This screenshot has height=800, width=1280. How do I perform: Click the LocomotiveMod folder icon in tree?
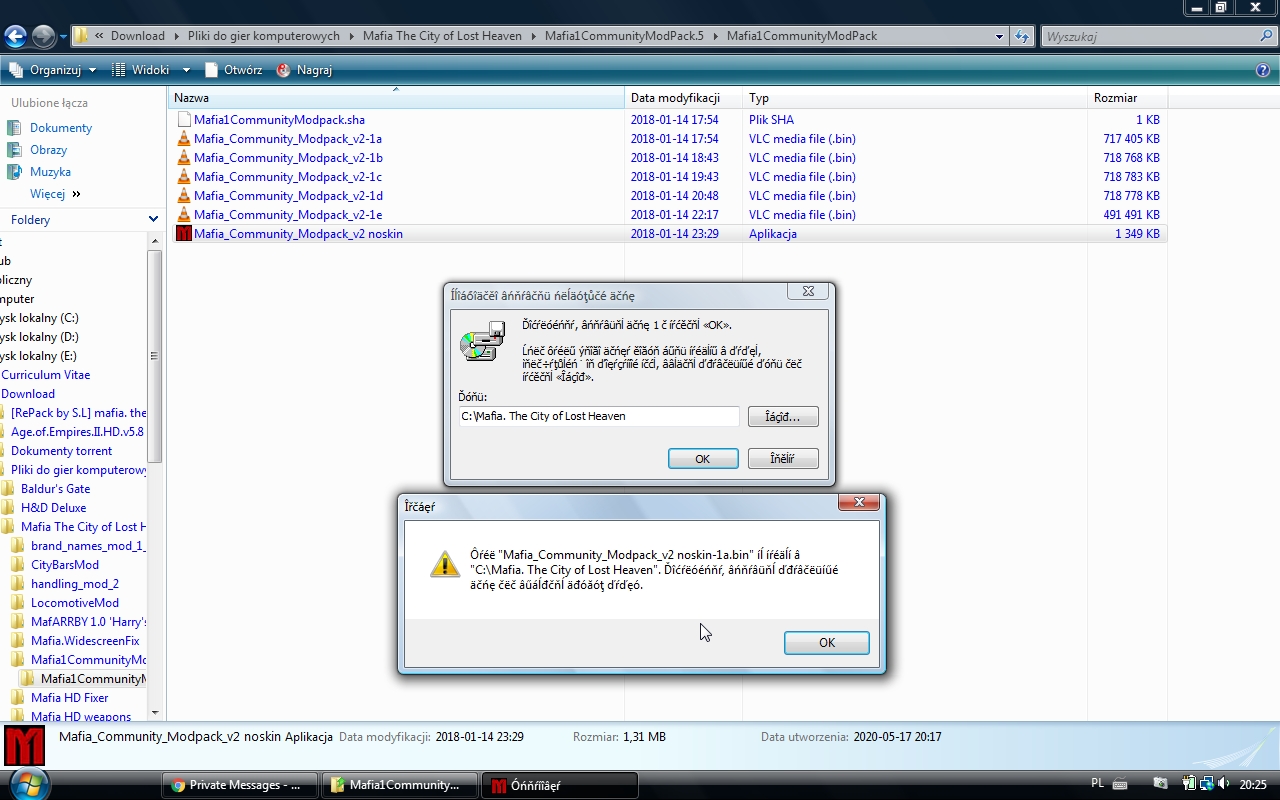20,603
